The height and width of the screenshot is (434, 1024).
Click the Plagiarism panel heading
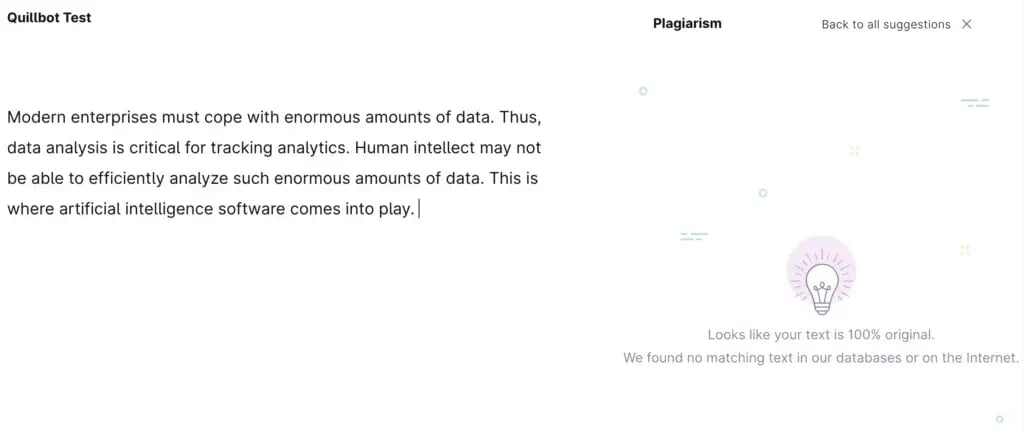pos(687,23)
